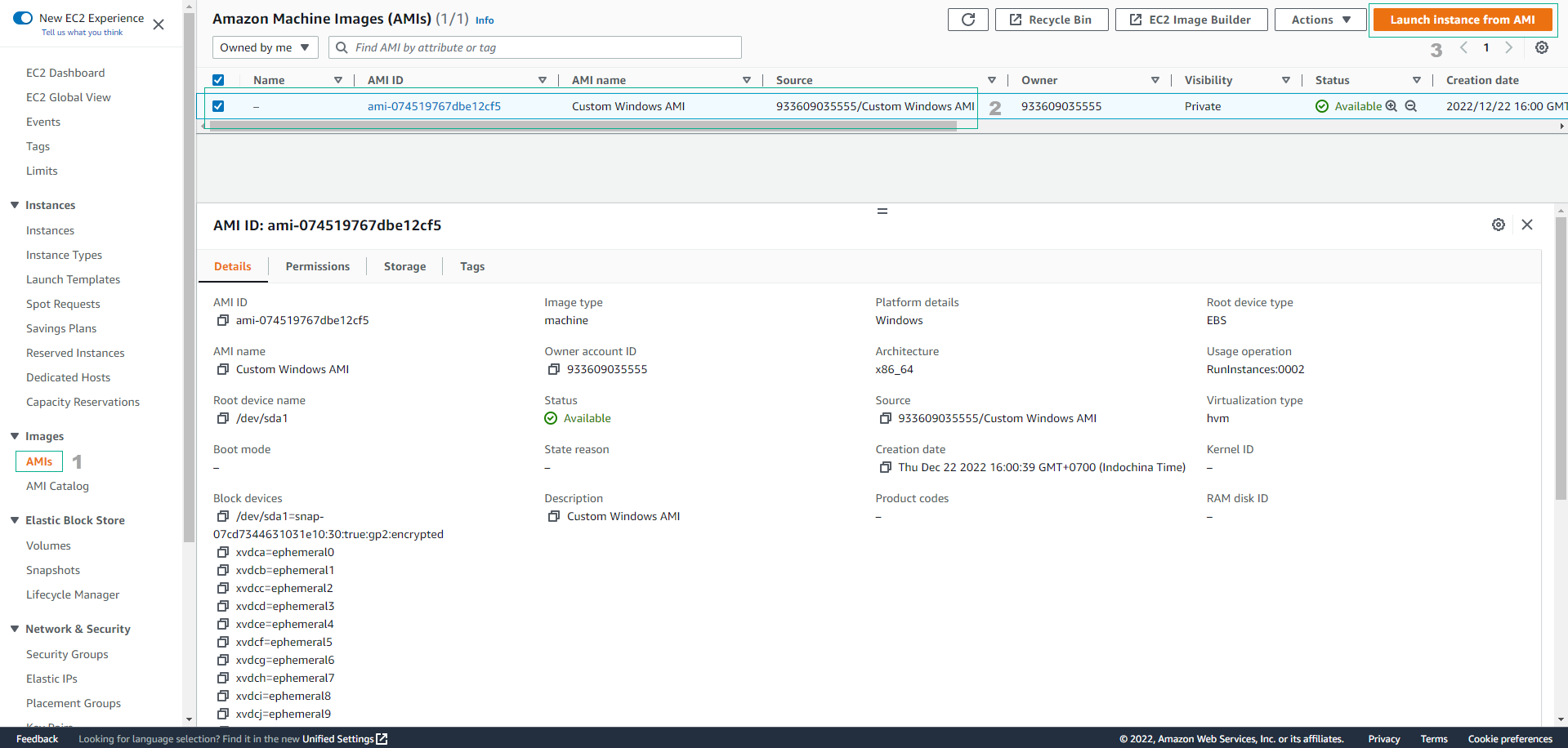Screen dimensions: 1568x748
Task: Switch to the Tags tab
Action: coord(472,266)
